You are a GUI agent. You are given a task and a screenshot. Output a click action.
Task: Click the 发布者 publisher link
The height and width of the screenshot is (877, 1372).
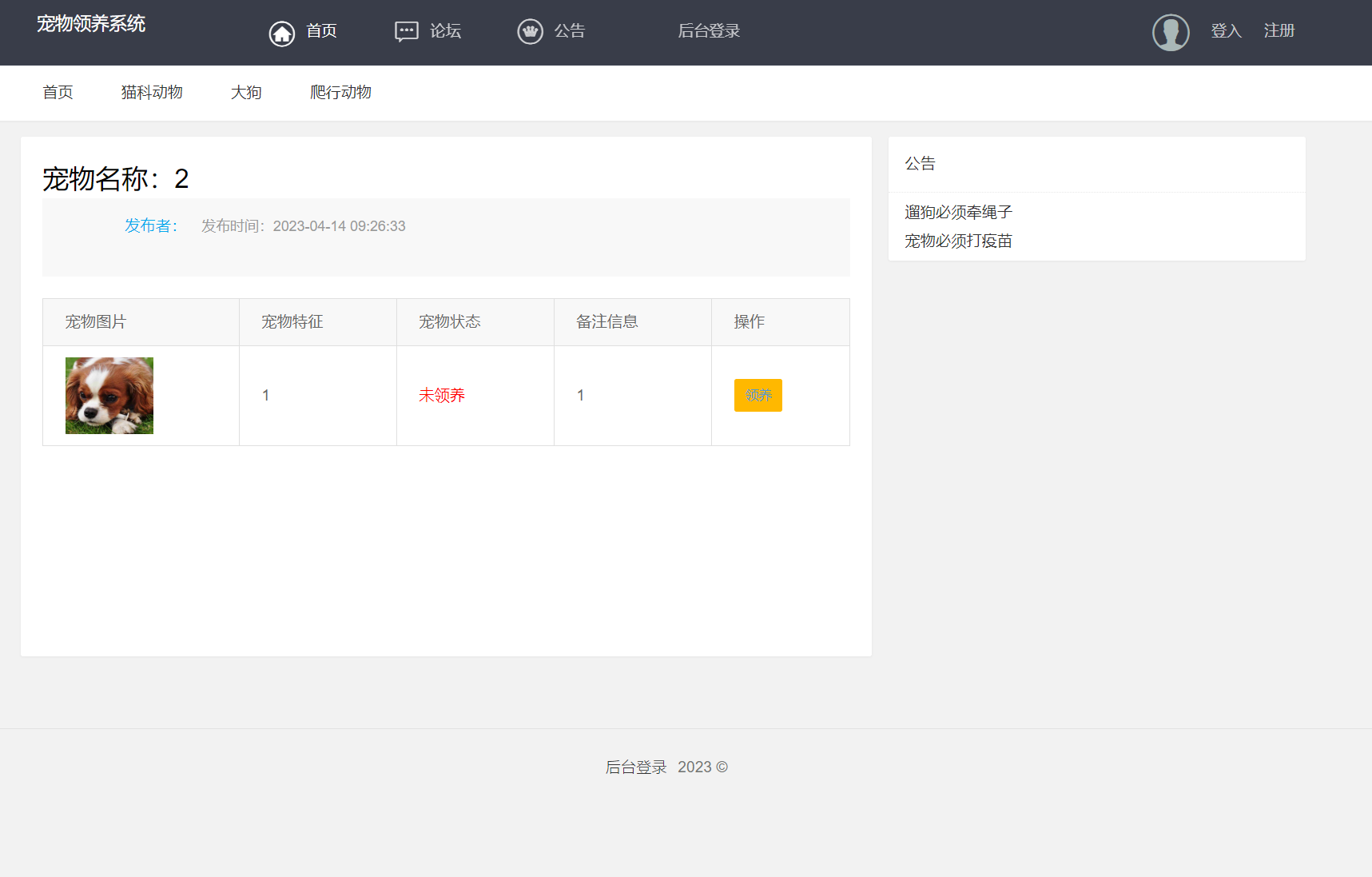pos(151,226)
